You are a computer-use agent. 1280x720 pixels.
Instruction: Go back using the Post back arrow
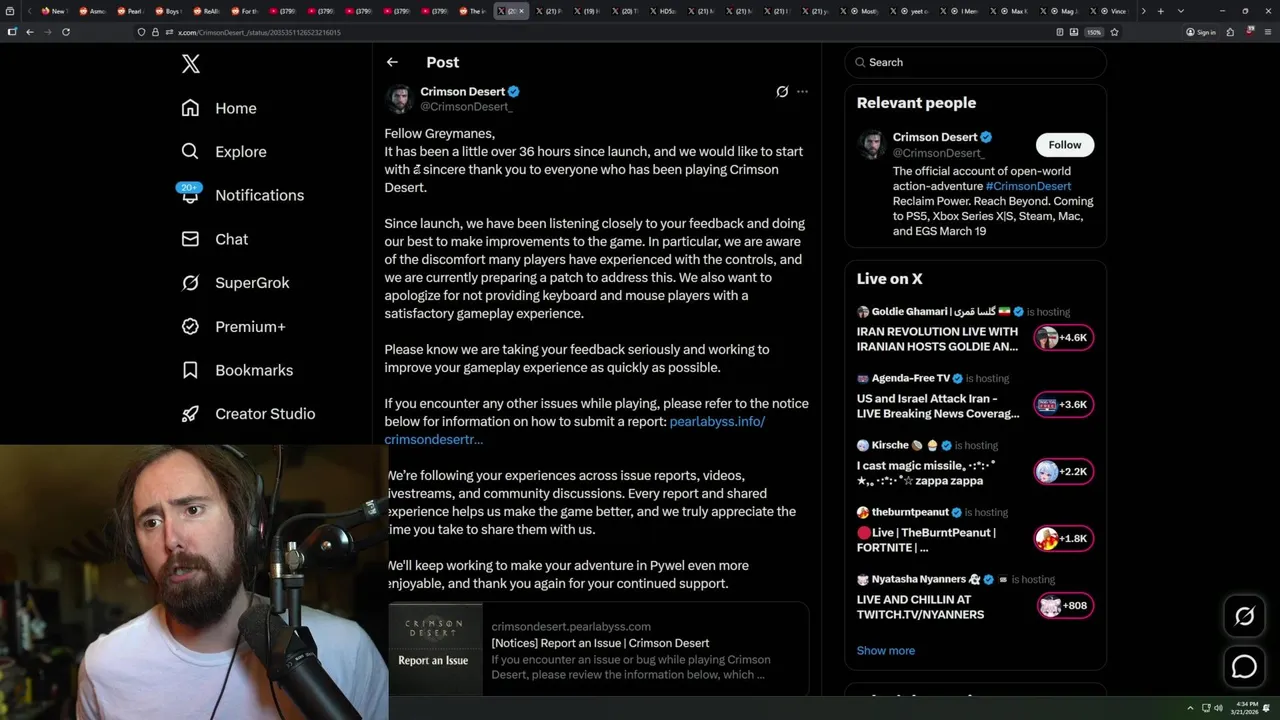[x=392, y=62]
